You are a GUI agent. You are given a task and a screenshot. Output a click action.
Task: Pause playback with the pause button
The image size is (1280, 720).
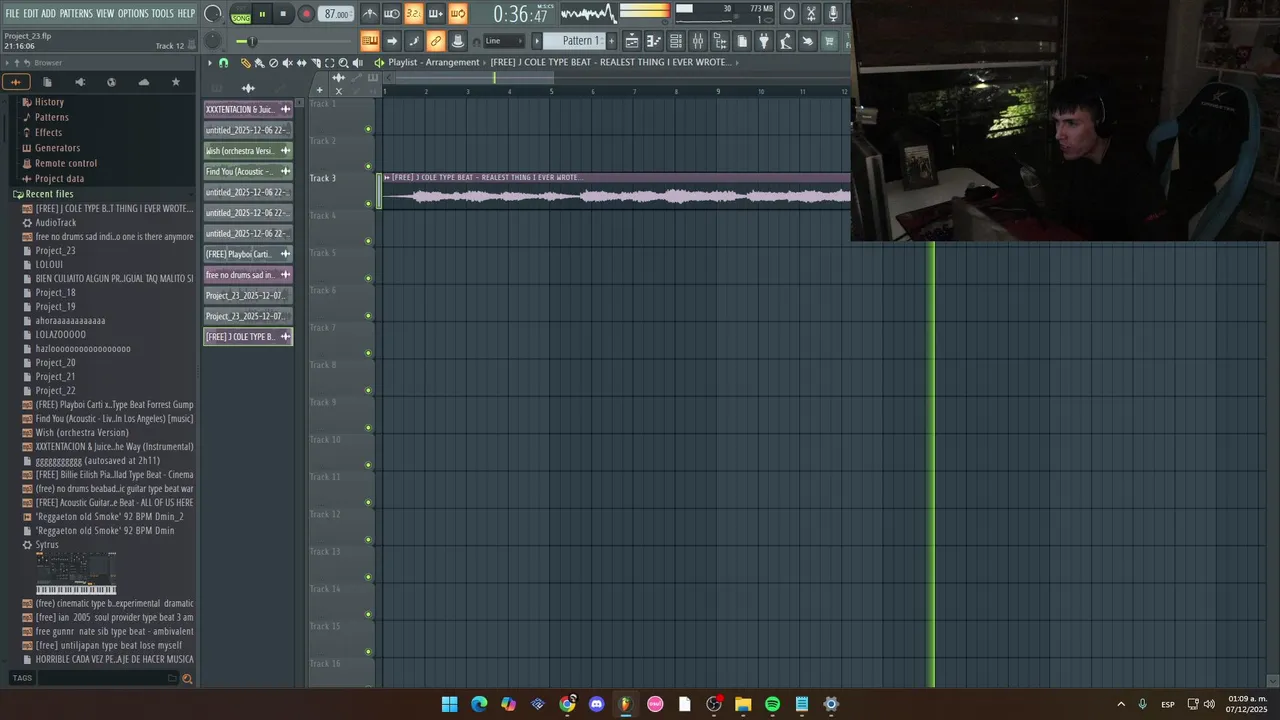pos(262,14)
